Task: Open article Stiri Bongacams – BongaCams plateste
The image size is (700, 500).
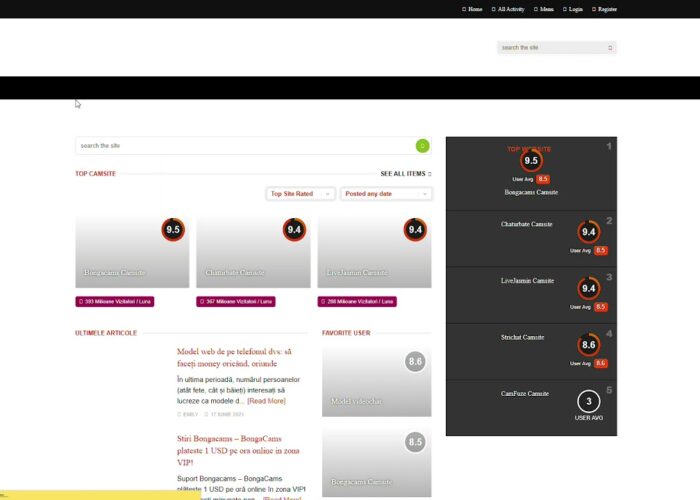Action: click(238, 450)
